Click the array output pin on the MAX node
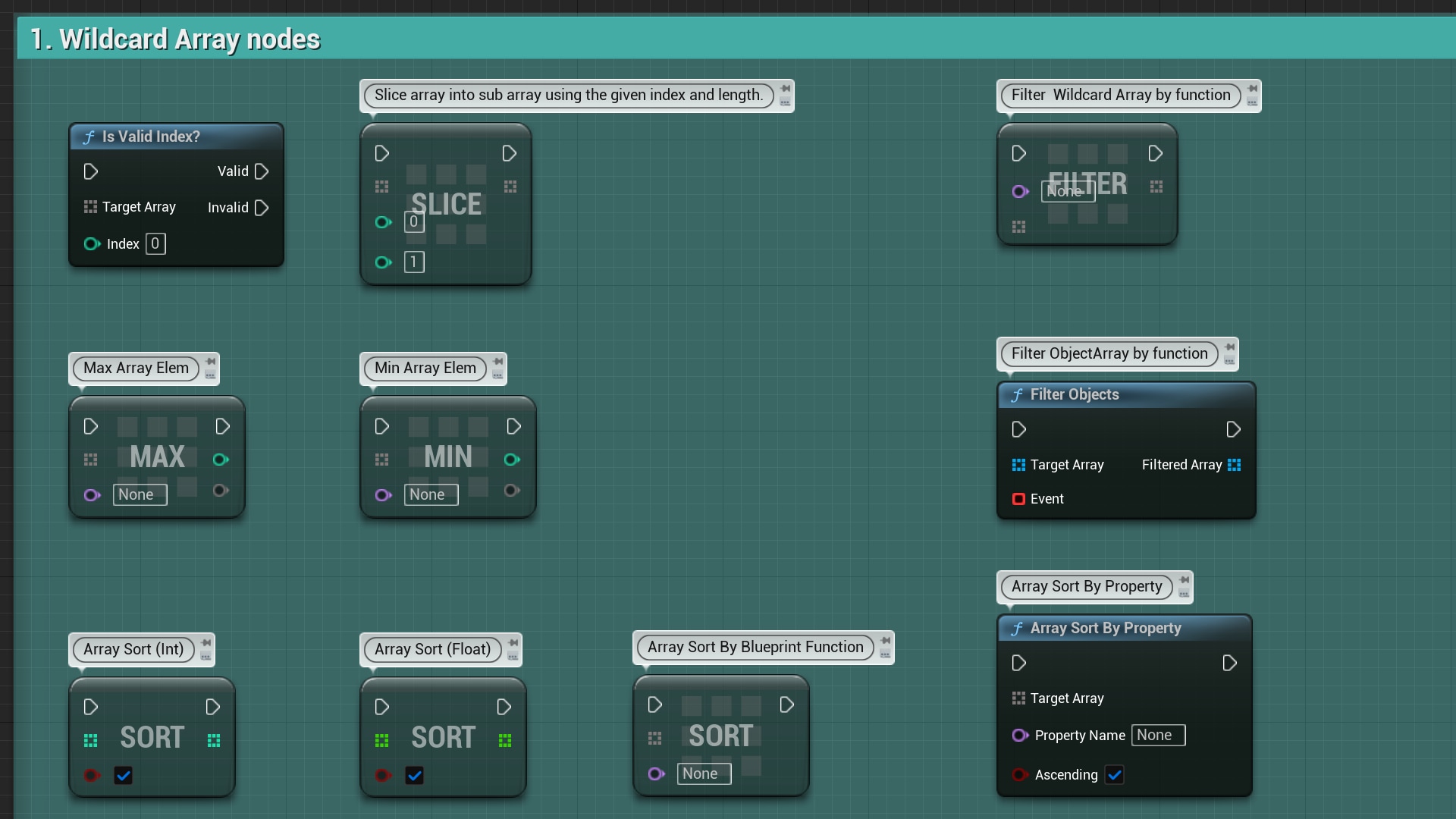This screenshot has width=1456, height=819. 221,460
